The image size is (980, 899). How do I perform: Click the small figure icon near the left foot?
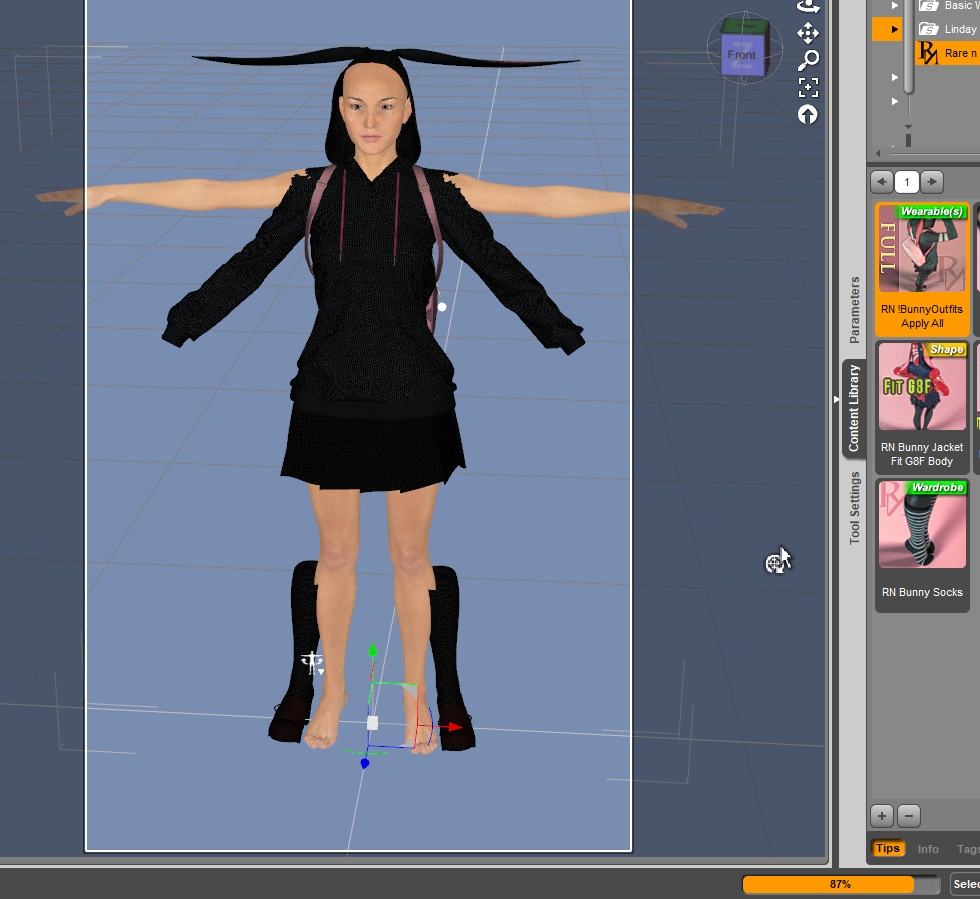[312, 662]
